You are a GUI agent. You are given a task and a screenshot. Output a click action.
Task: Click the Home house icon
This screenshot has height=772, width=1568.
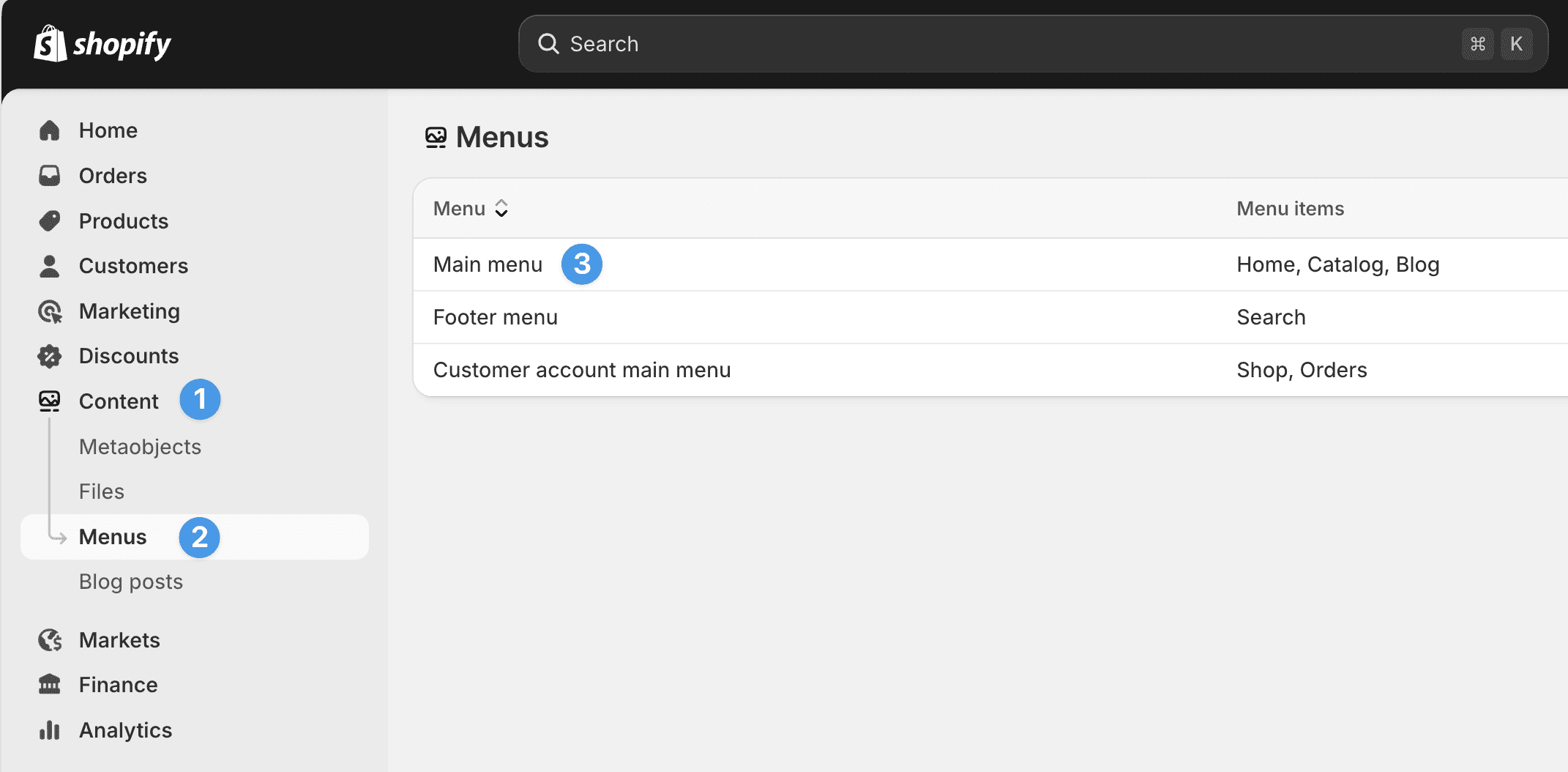(49, 130)
